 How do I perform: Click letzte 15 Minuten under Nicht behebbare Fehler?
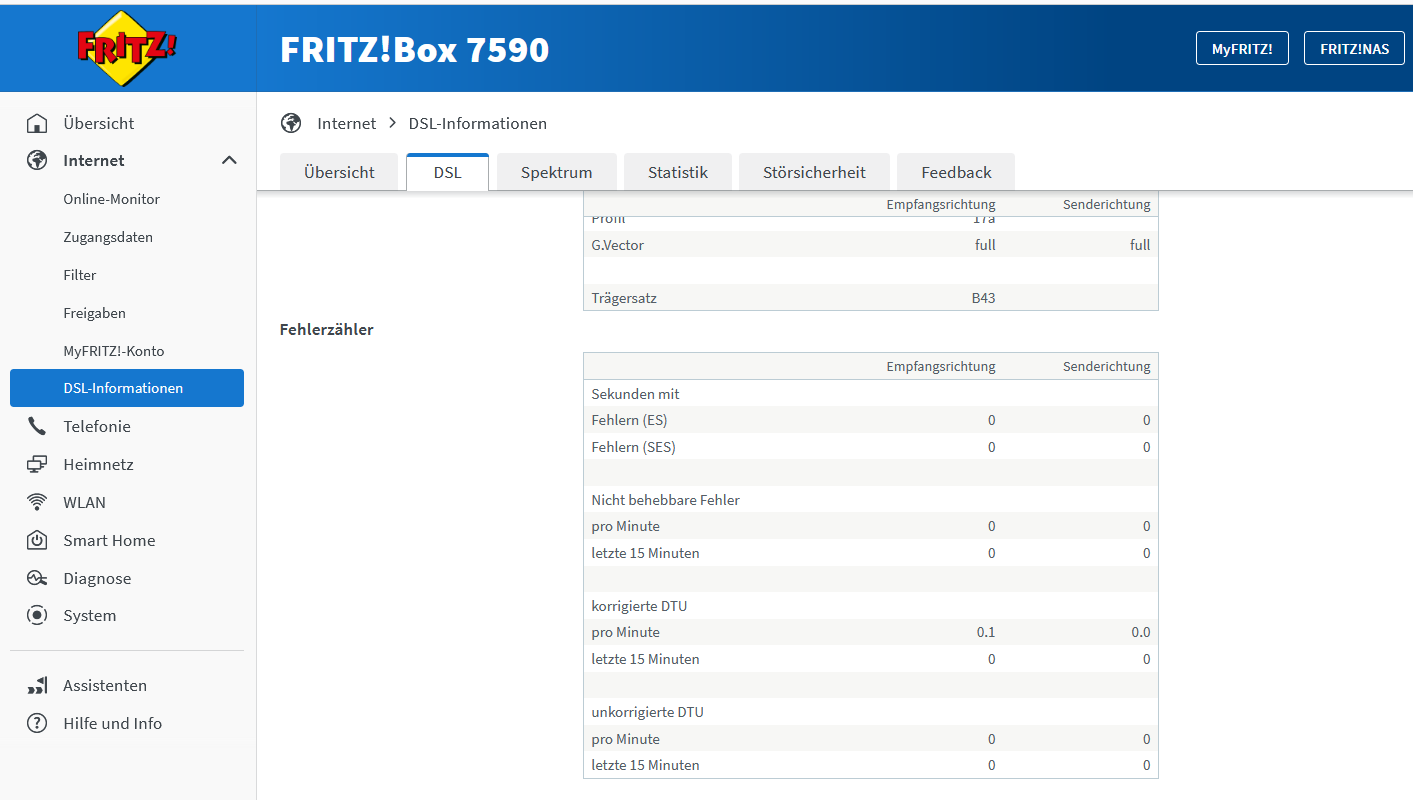coord(645,553)
